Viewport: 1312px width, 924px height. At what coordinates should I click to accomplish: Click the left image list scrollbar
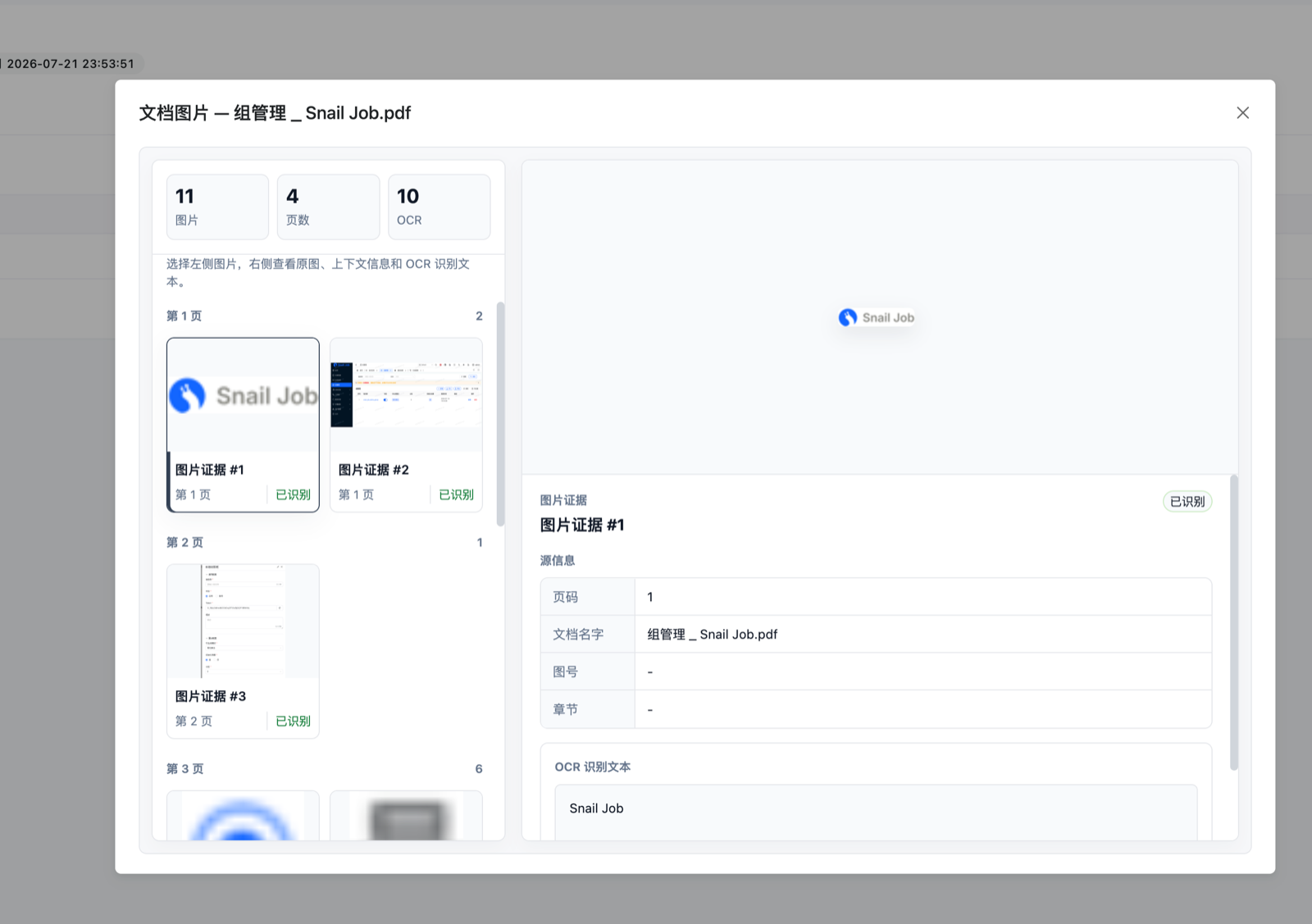coord(500,414)
